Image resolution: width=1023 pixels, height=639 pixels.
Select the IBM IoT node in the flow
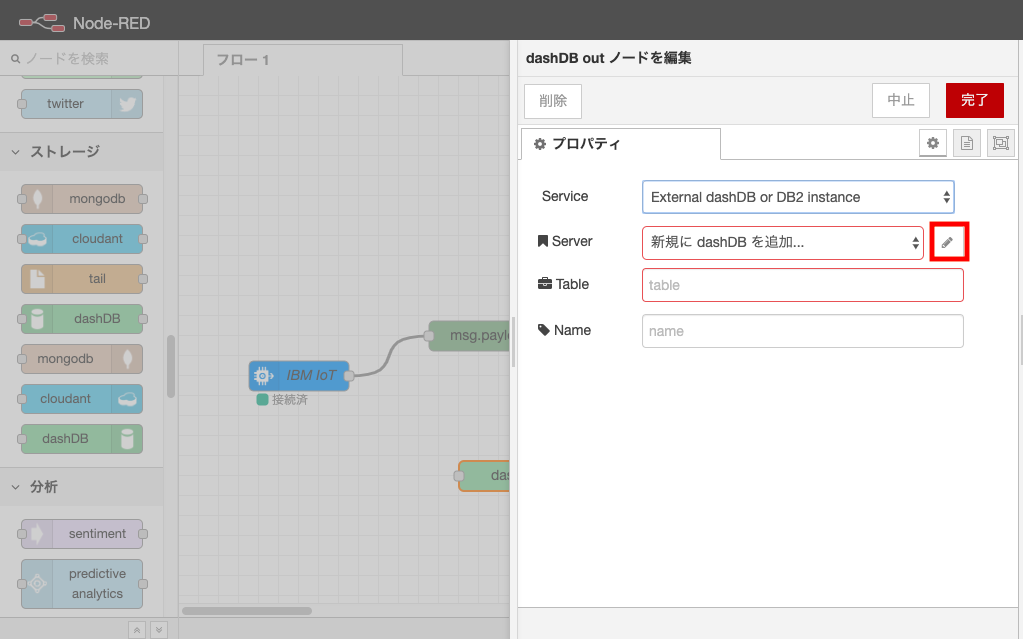[297, 375]
